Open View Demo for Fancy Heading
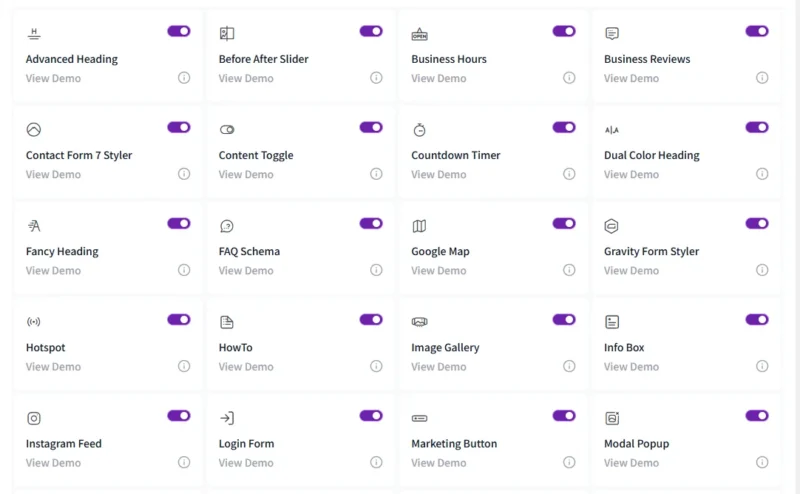The height and width of the screenshot is (494, 800). coord(53,270)
